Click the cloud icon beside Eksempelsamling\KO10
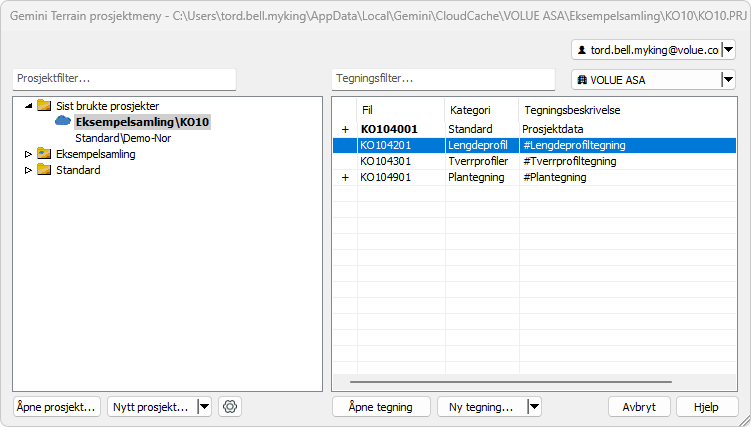The image size is (751, 427). click(63, 121)
